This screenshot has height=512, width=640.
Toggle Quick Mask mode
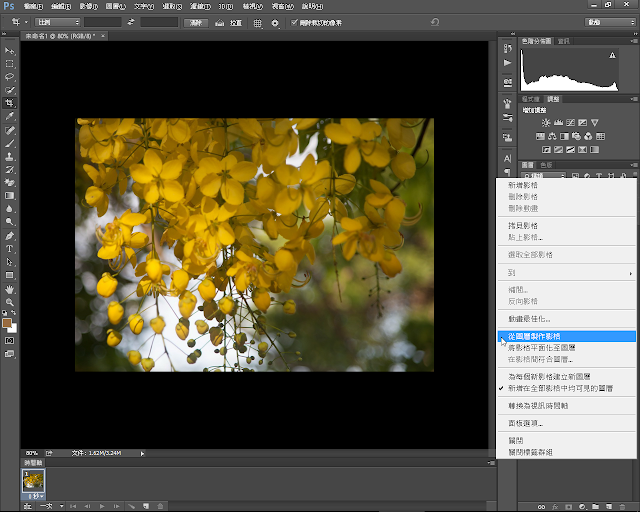(x=9, y=341)
